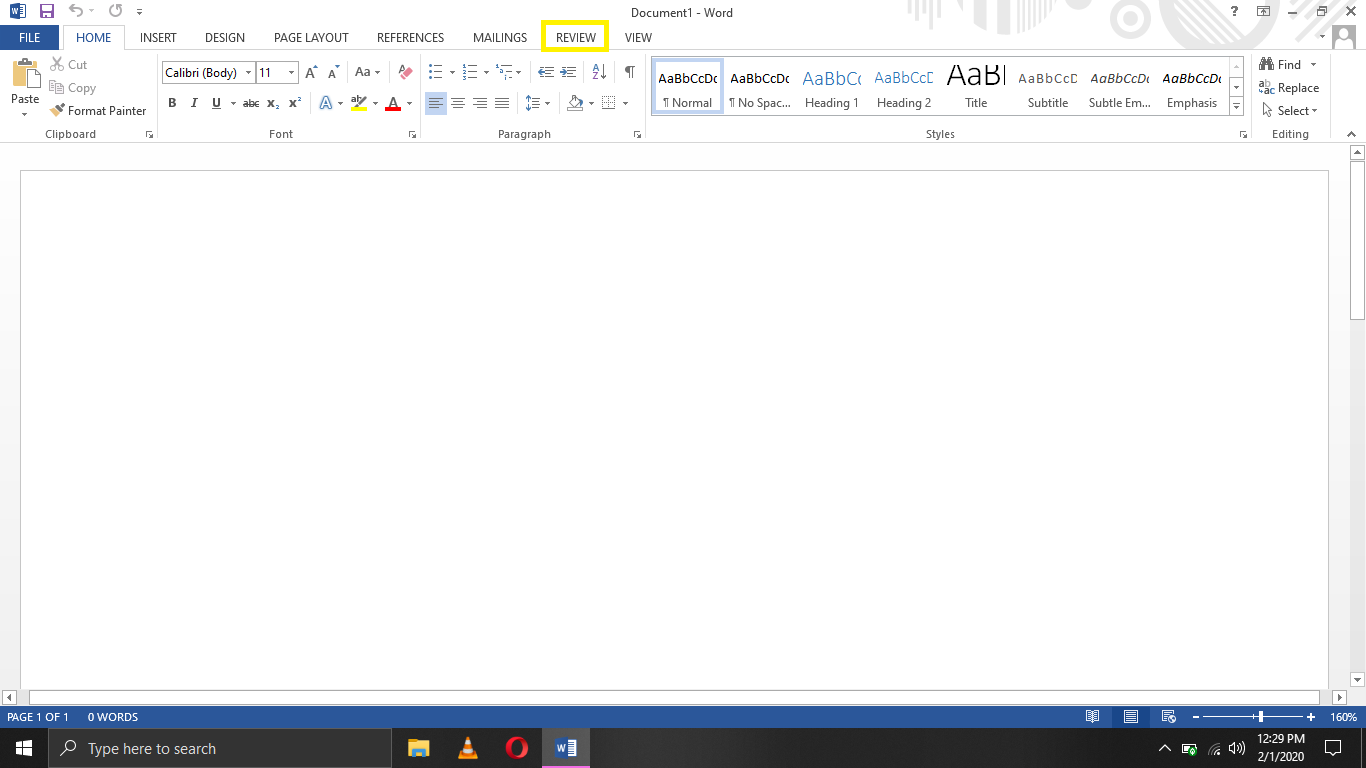
Task: Toggle Strikethrough formatting
Action: (x=251, y=103)
